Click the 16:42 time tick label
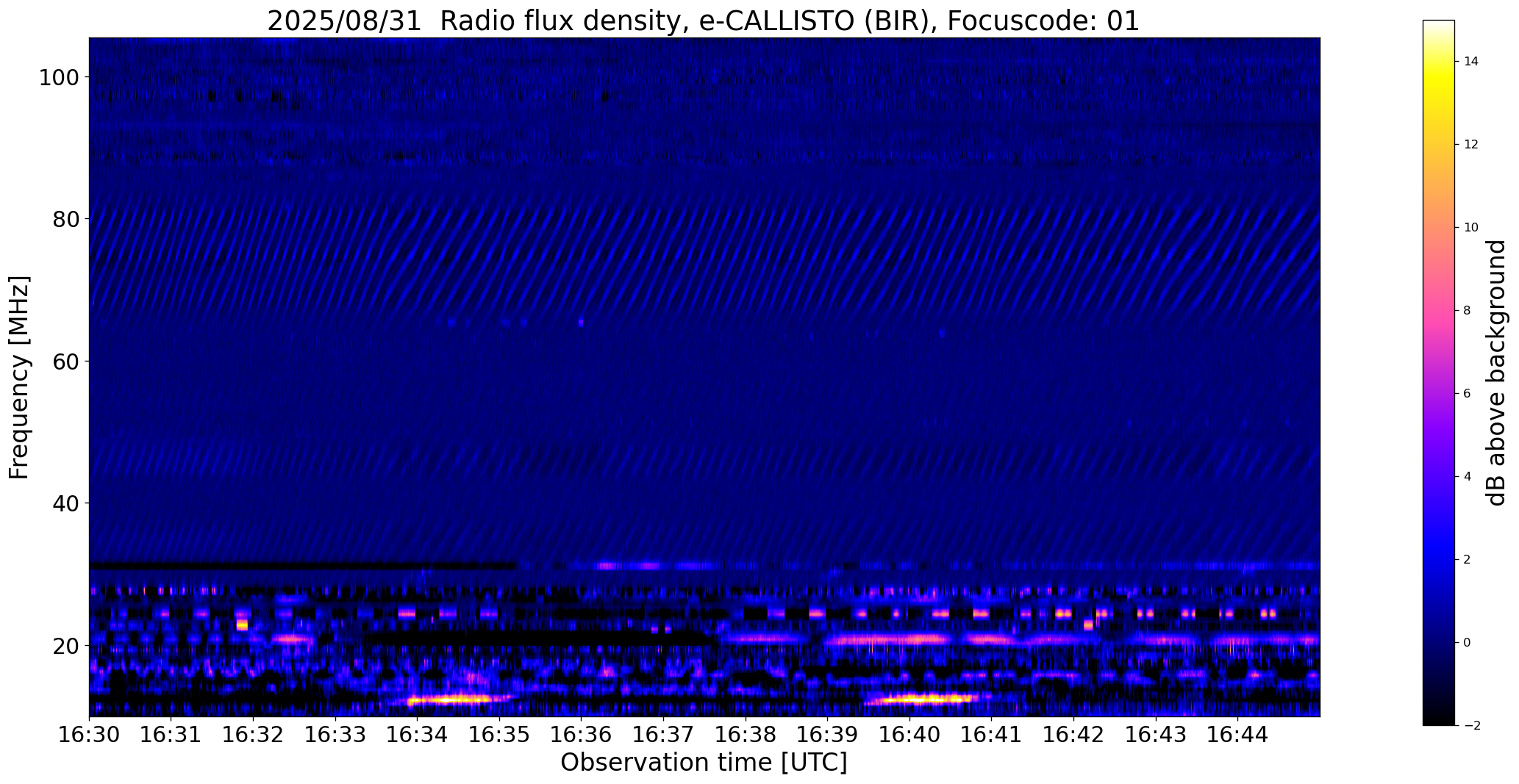 pyautogui.click(x=1073, y=733)
